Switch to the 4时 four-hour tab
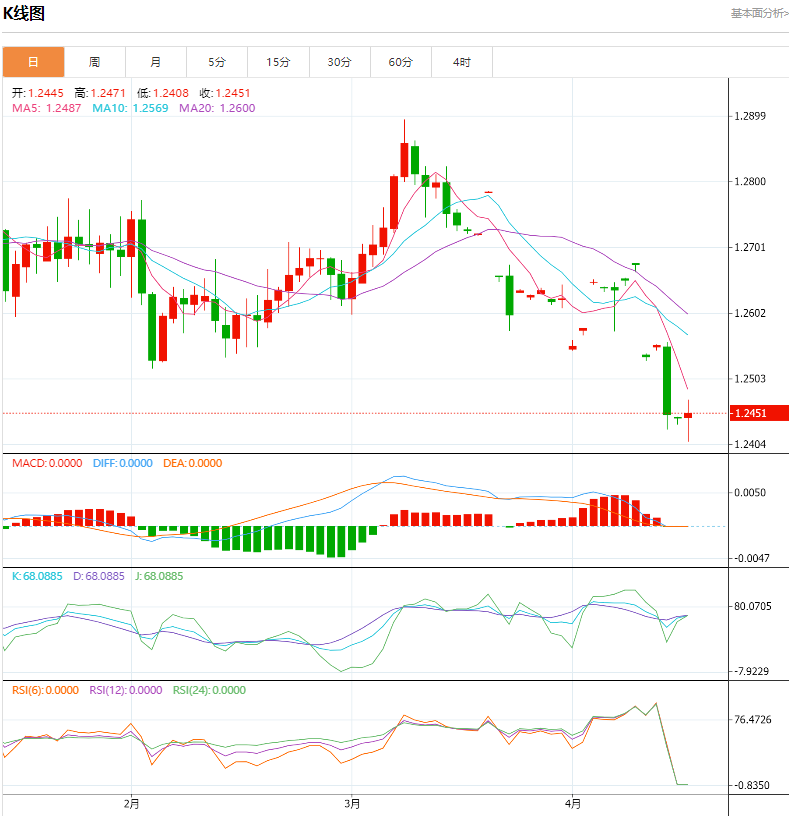 coord(461,62)
